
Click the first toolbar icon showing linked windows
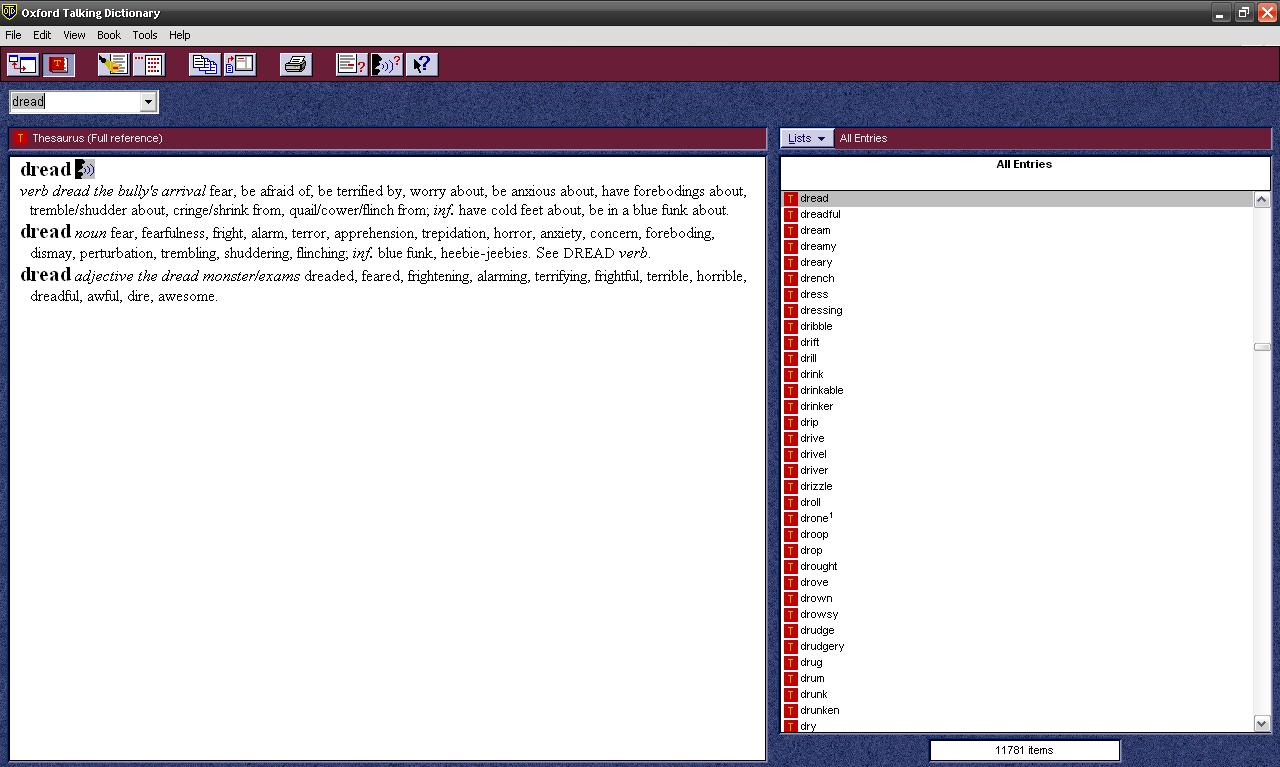23,65
